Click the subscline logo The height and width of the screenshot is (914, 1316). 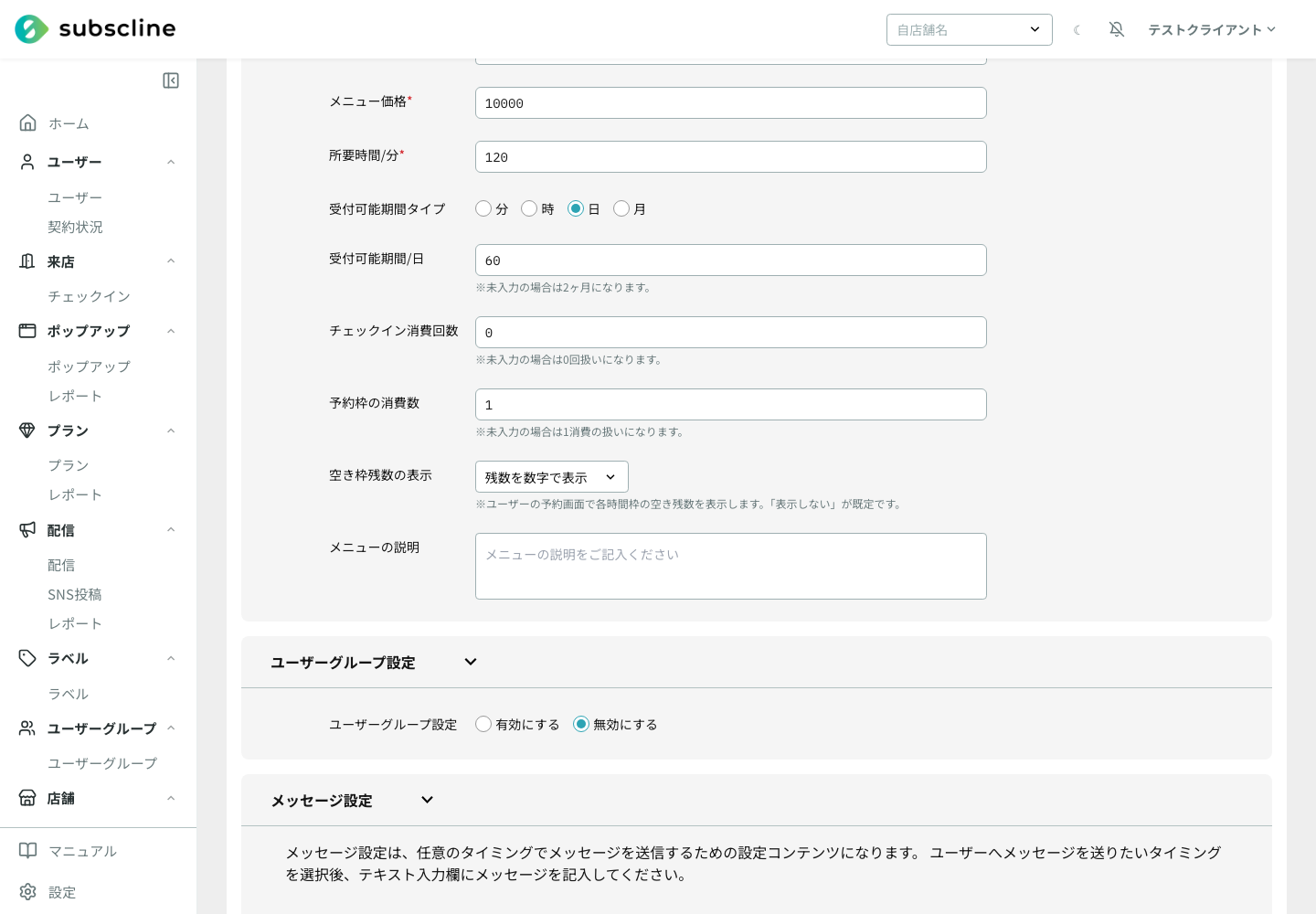click(x=95, y=29)
